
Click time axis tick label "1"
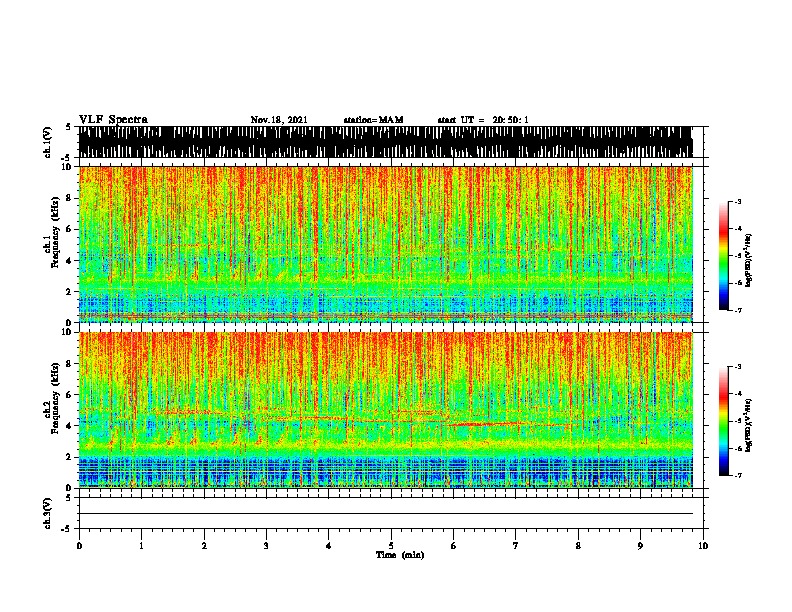pos(141,546)
